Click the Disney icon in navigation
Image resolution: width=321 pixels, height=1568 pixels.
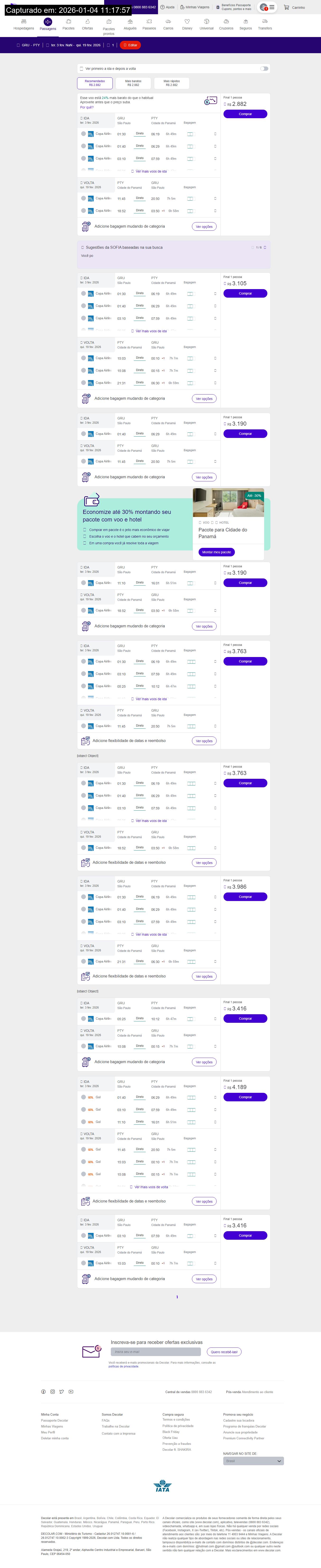point(187,22)
